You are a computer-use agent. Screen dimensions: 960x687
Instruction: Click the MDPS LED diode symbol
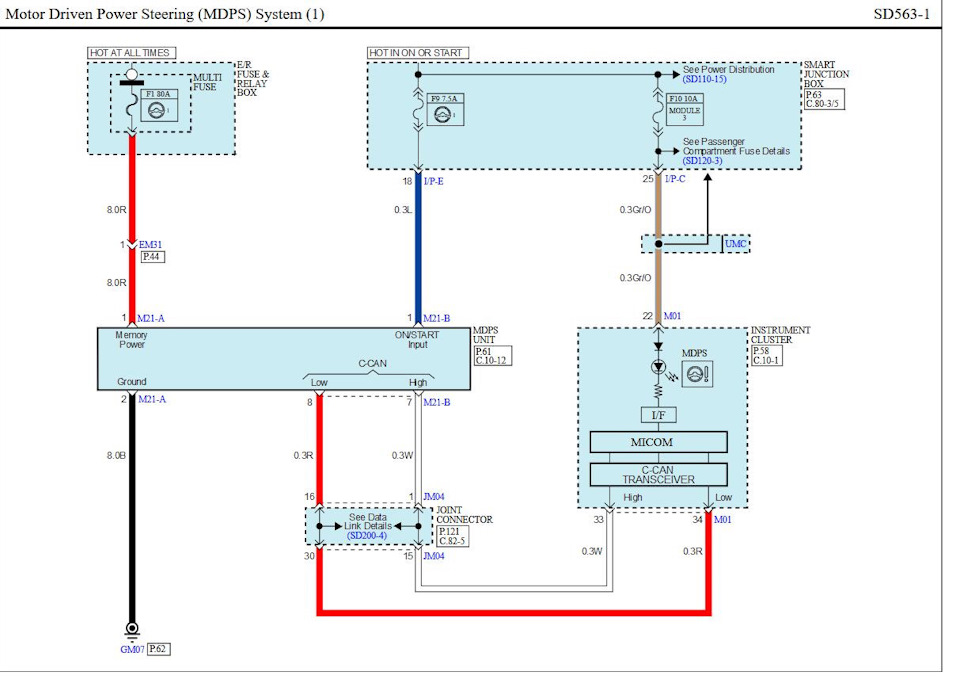coord(658,367)
